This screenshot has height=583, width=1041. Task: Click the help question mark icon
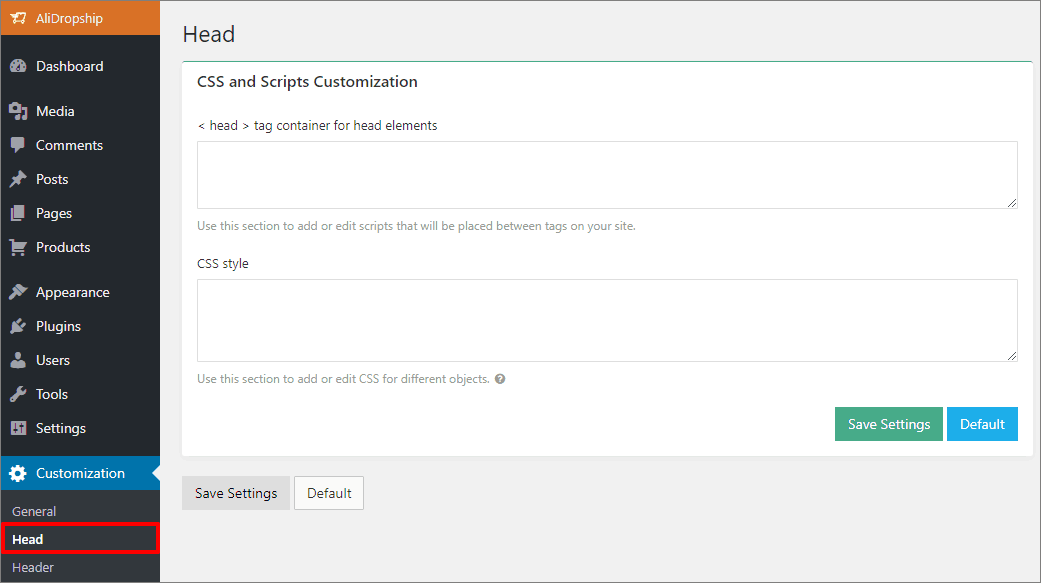[x=500, y=378]
